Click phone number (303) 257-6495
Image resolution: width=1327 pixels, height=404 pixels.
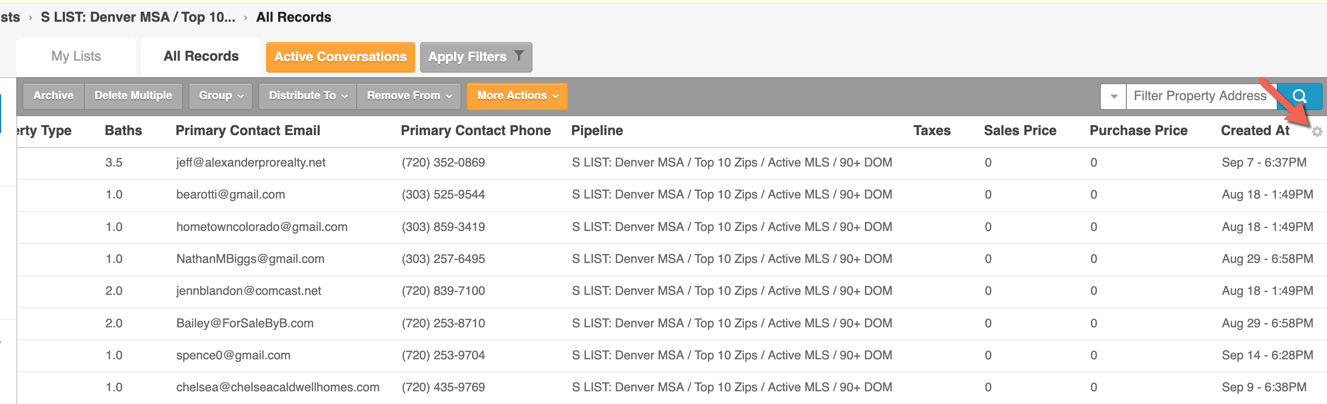point(443,259)
